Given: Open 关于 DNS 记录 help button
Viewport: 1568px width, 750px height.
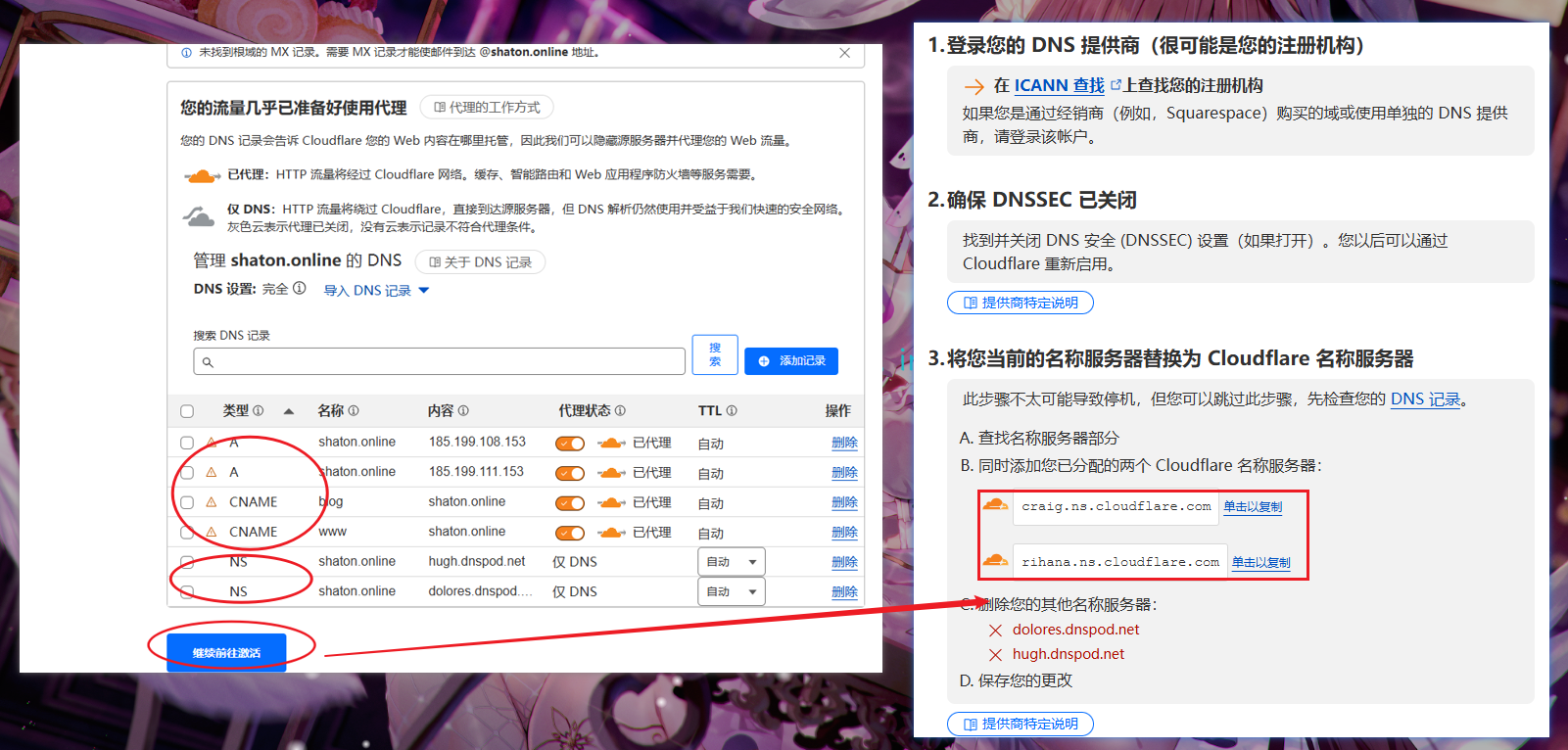Looking at the screenshot, I should 480,262.
